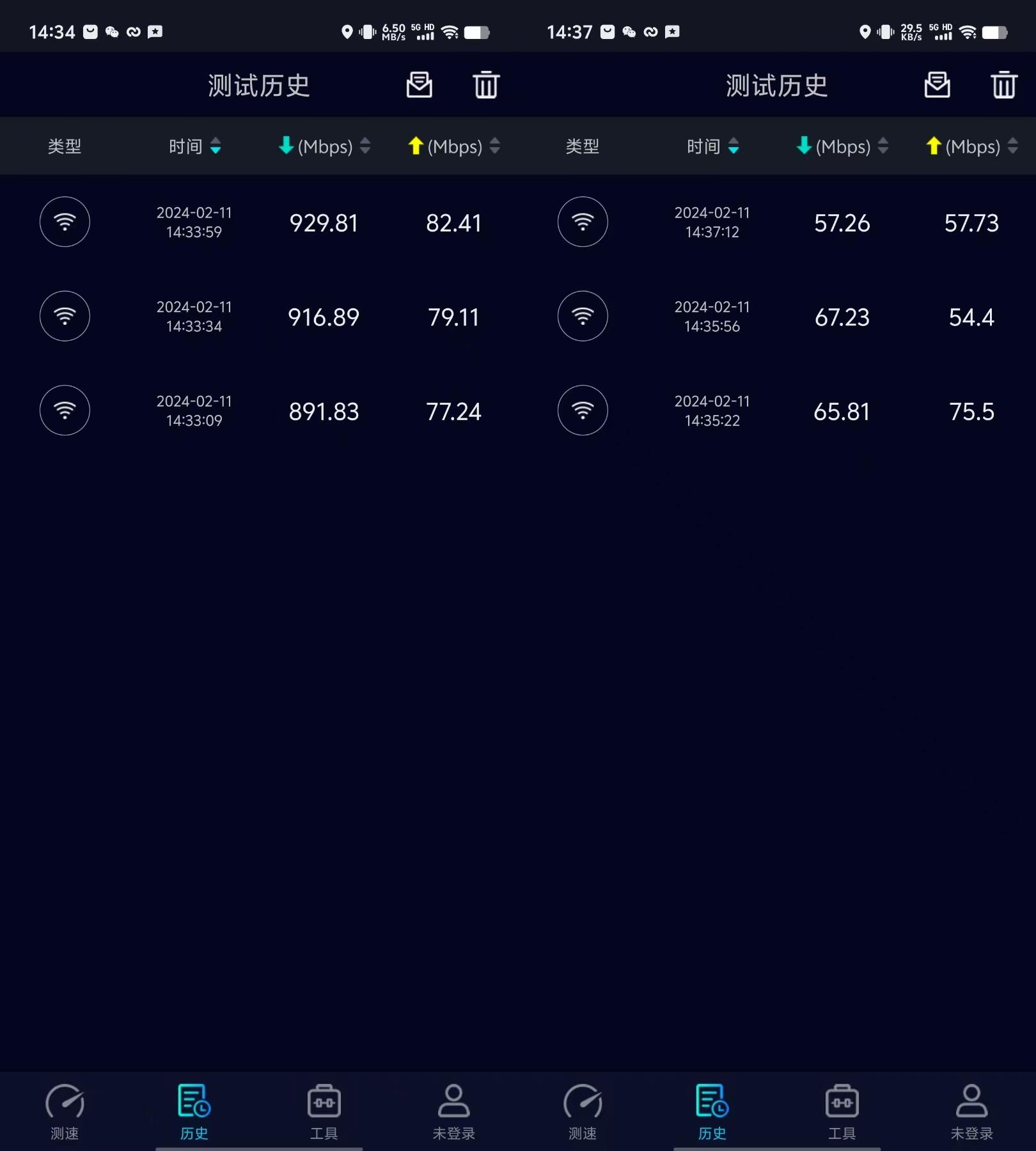Open the 未登录 tab in left screen

pyautogui.click(x=454, y=1113)
